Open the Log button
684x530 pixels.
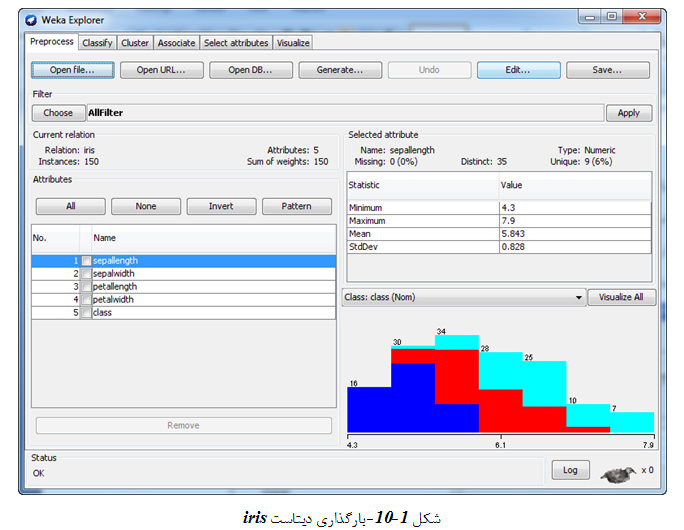[571, 470]
